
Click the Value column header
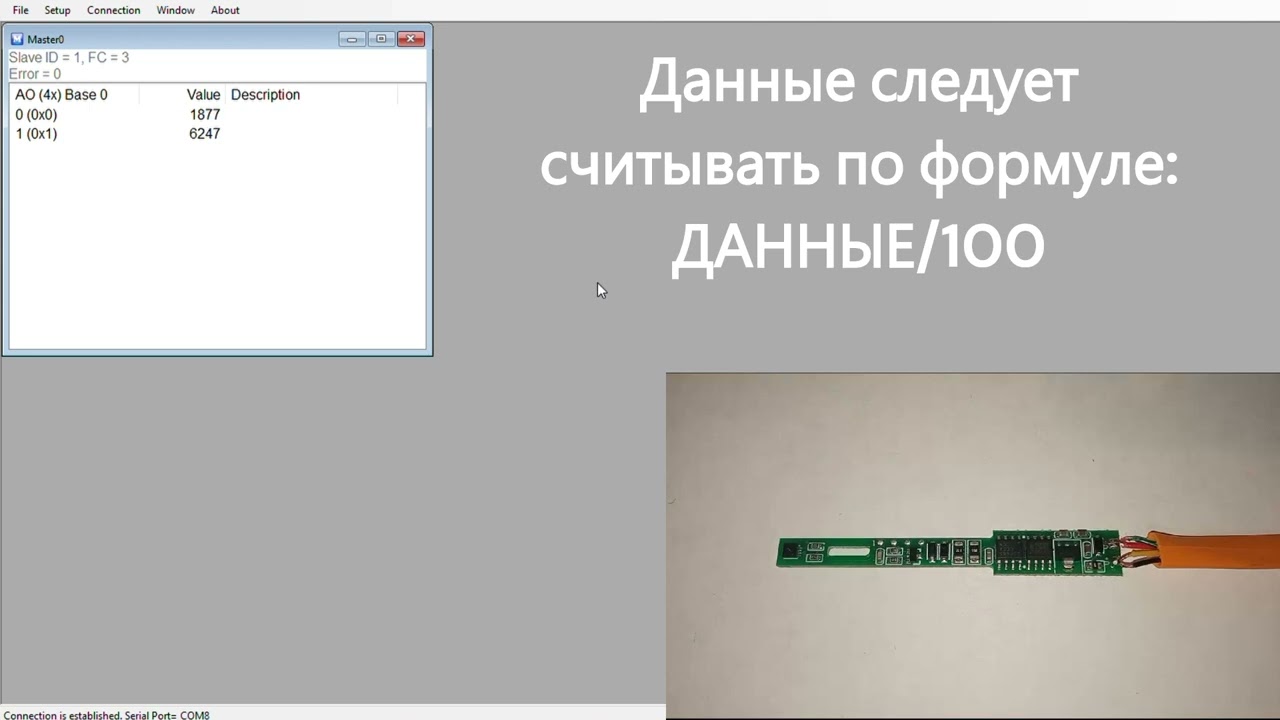[183, 95]
